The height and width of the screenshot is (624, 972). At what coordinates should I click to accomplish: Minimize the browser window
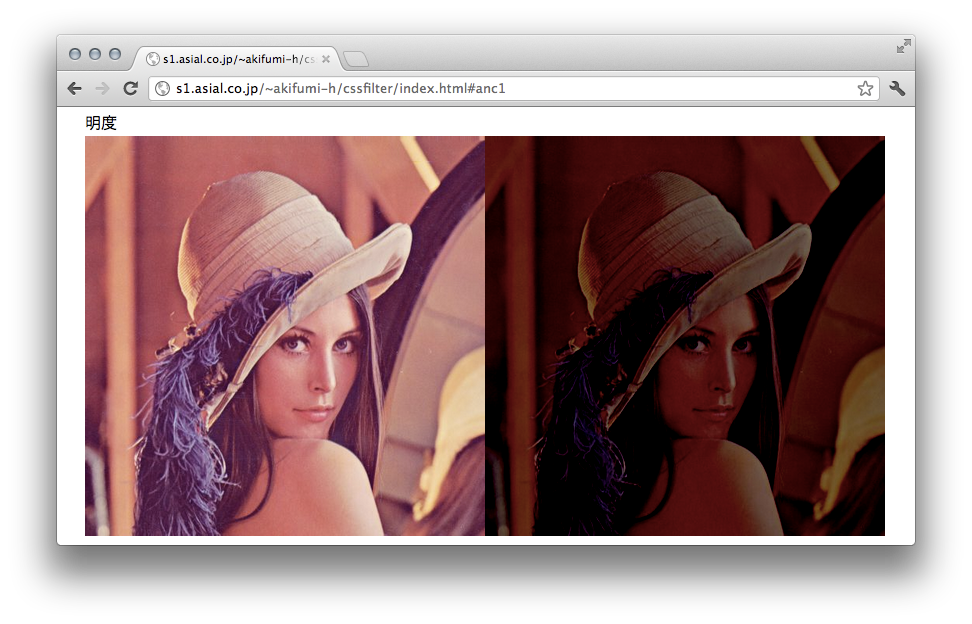tap(95, 54)
